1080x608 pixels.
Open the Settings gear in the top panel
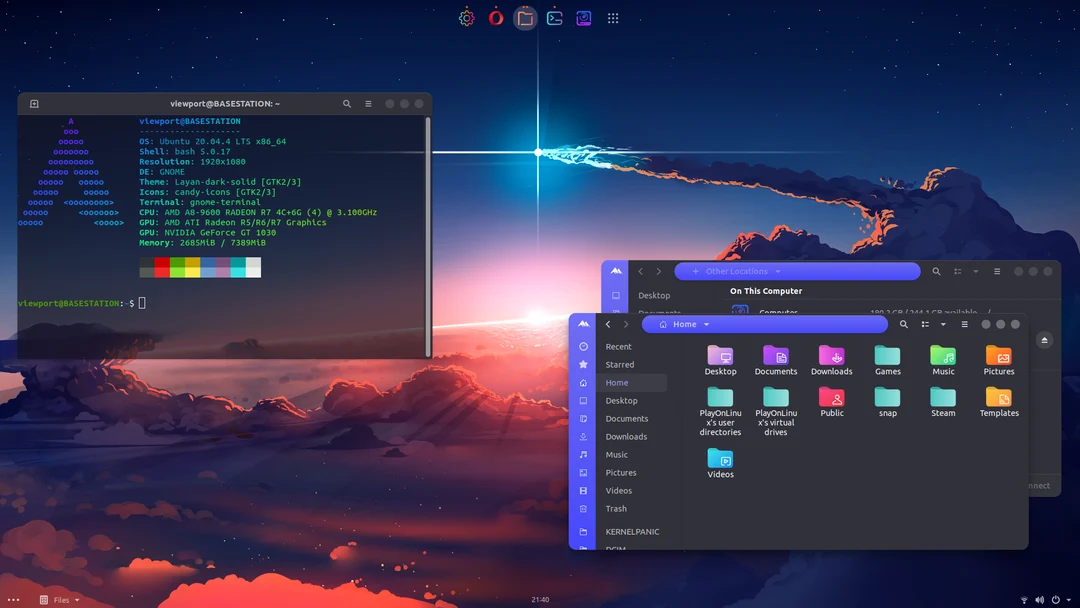point(466,17)
